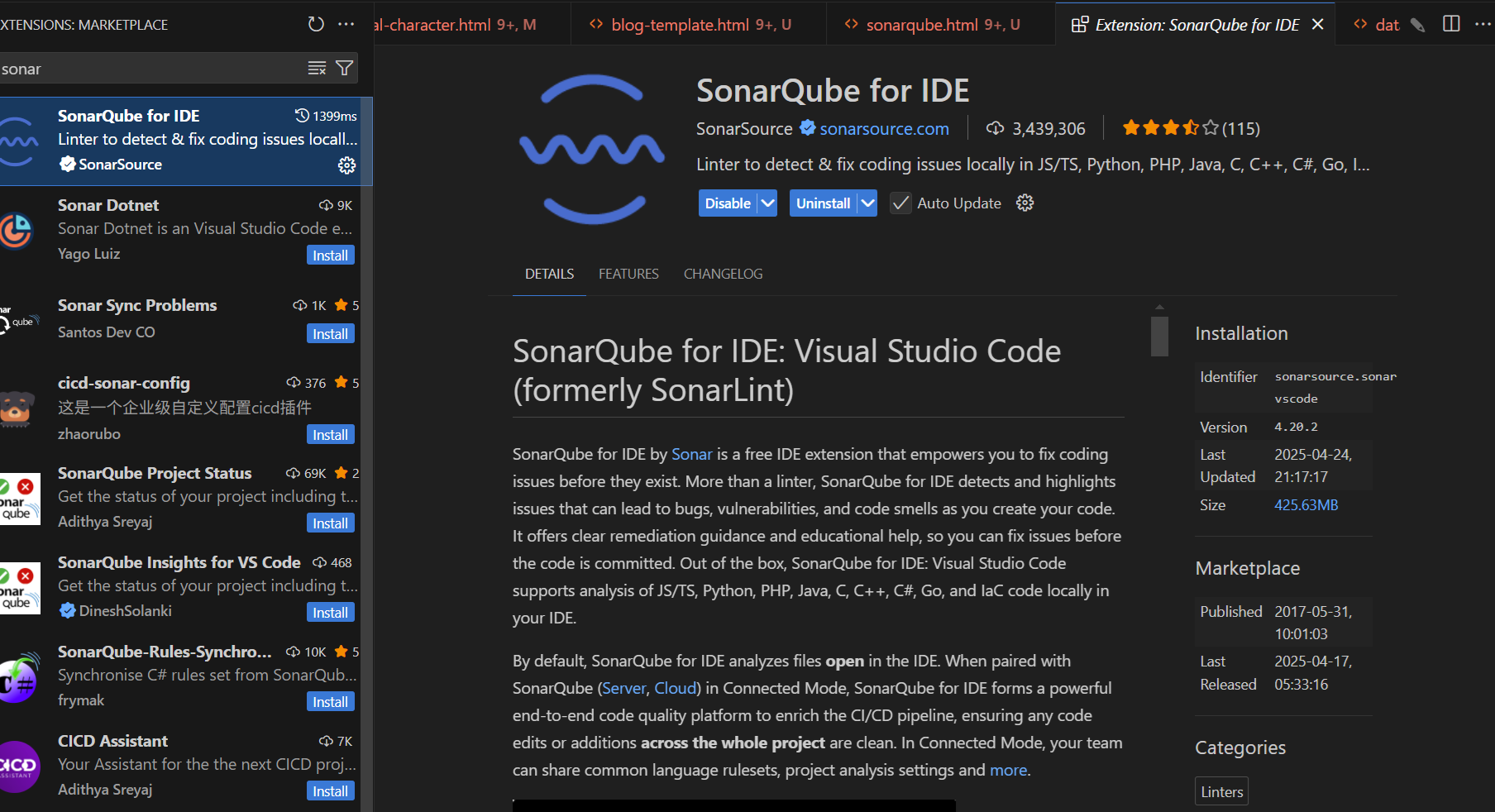Image resolution: width=1495 pixels, height=812 pixels.
Task: Click the details pane scrollbar thumb
Action: pyautogui.click(x=1159, y=337)
